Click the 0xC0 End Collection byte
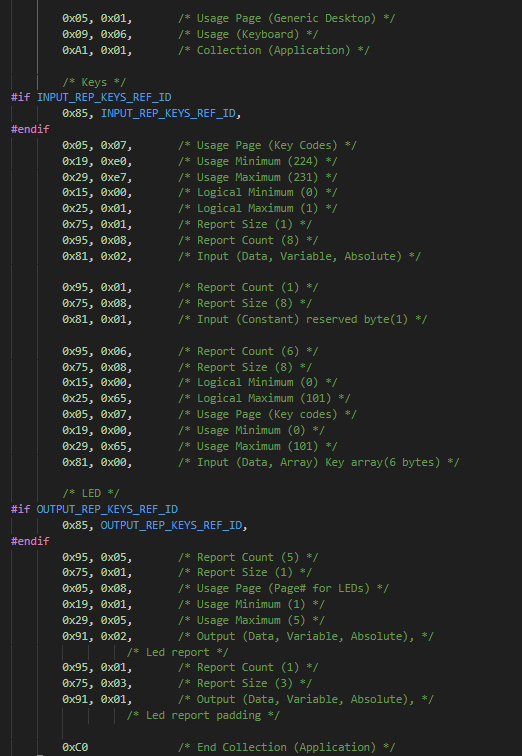522x756 pixels. 75,747
